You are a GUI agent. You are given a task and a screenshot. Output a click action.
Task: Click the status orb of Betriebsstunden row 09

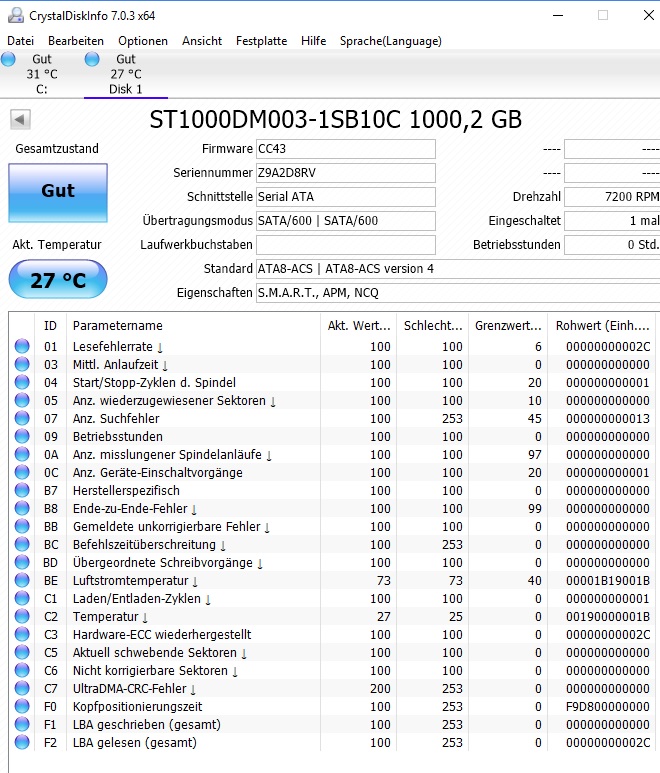tap(22, 436)
